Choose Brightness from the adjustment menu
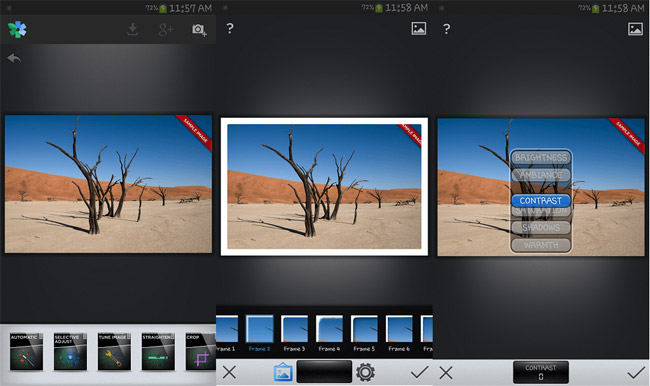This screenshot has height=386, width=650. (x=541, y=158)
